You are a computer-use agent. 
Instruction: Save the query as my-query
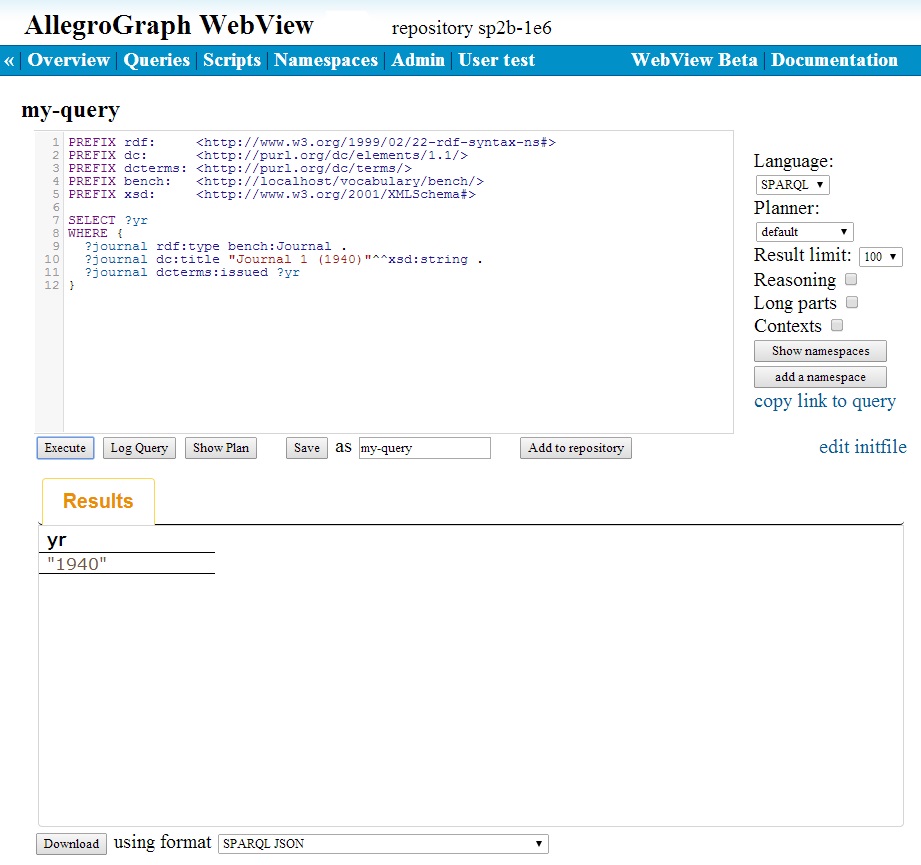click(x=306, y=448)
